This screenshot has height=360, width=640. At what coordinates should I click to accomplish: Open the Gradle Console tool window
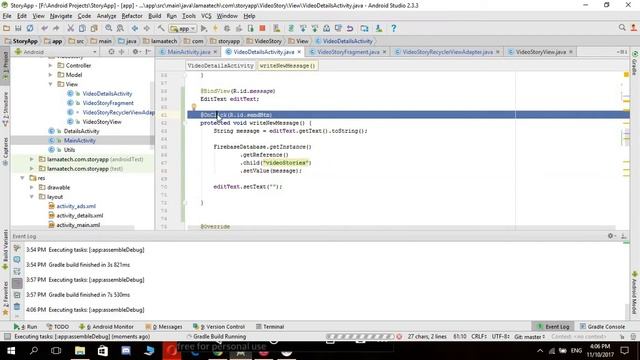(602, 327)
